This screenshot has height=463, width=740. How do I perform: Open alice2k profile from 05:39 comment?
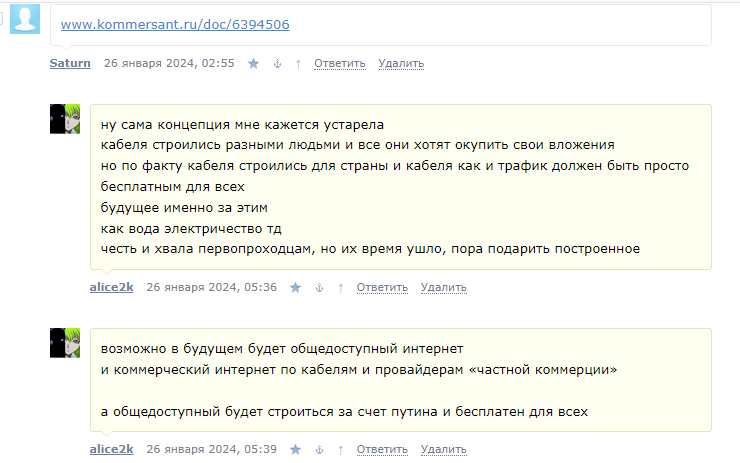(x=111, y=449)
